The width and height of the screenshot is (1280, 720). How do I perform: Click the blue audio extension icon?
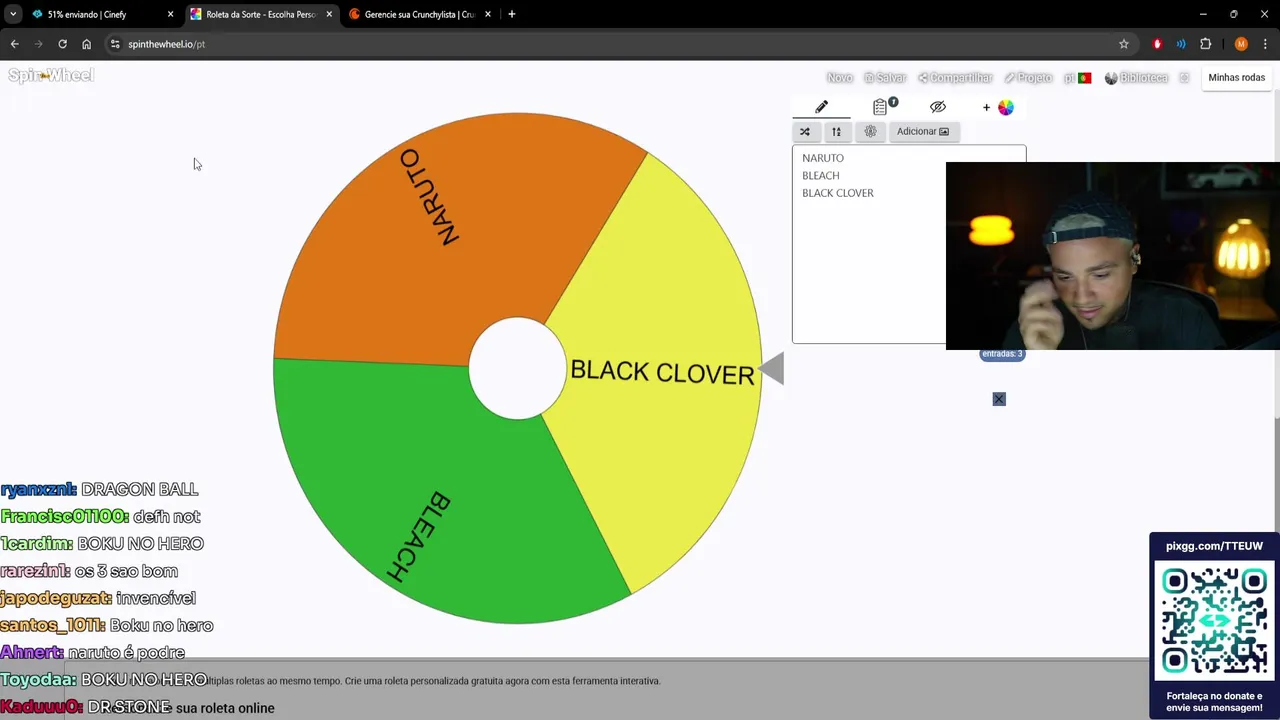pos(1181,44)
